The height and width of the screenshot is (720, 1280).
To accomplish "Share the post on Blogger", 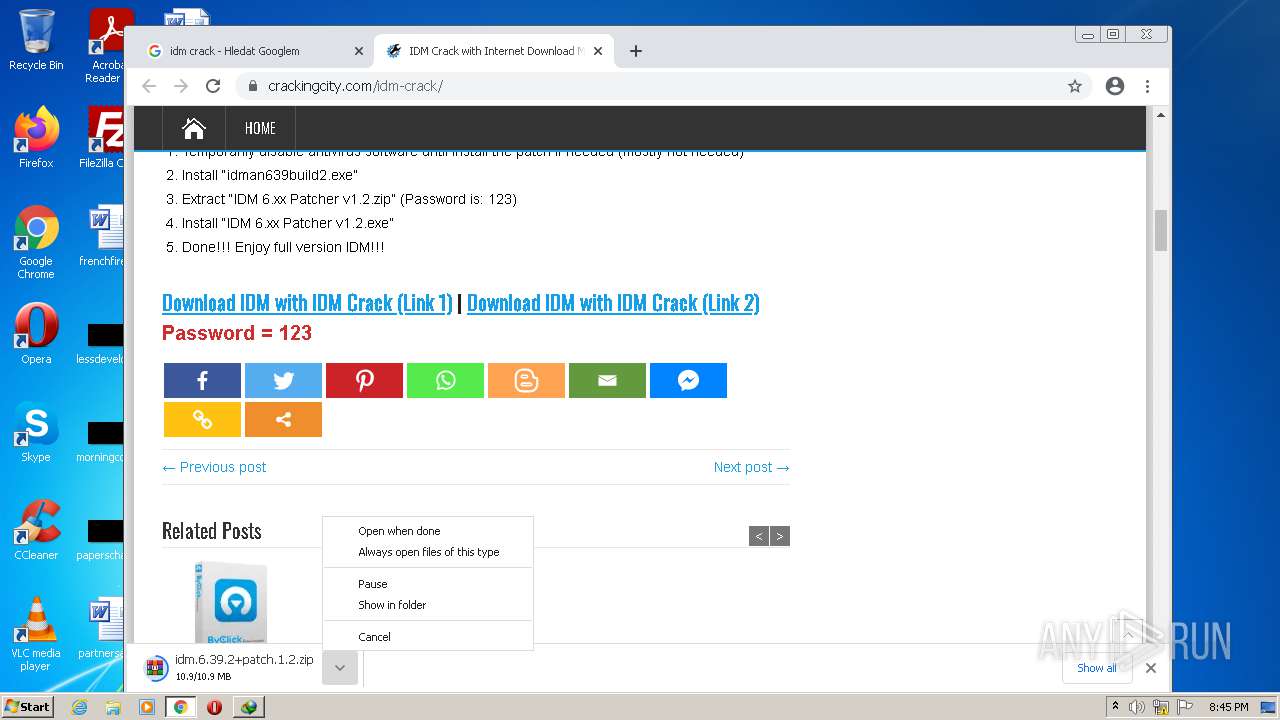I will coord(526,380).
